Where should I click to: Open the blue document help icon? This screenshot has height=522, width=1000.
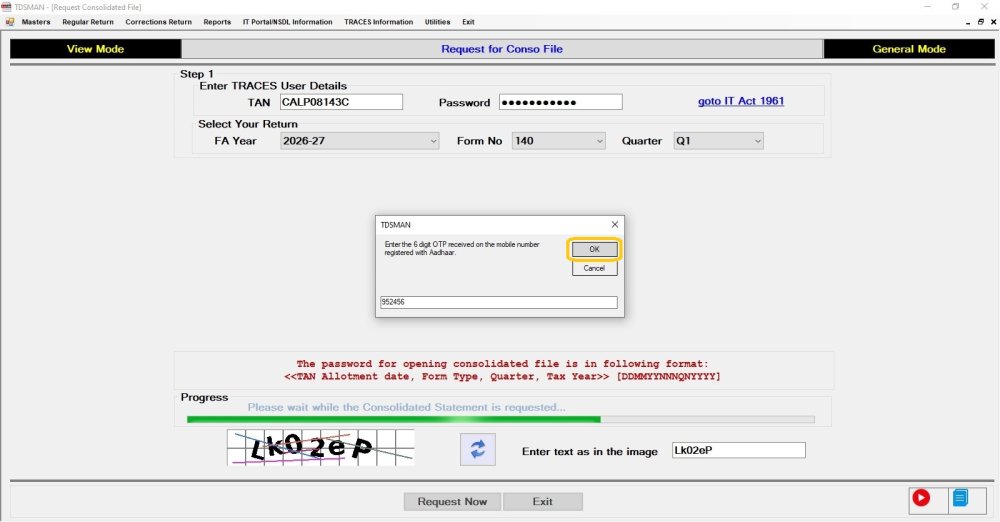coord(960,498)
